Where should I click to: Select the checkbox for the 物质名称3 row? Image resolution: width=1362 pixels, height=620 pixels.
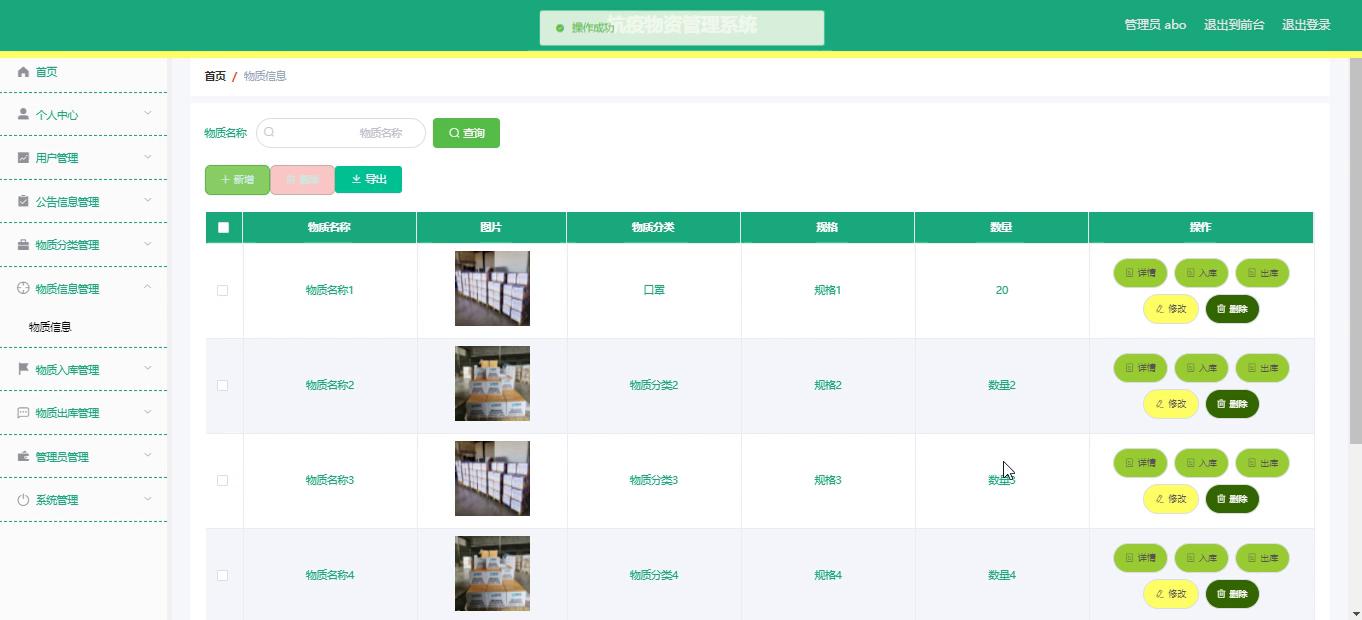(222, 480)
